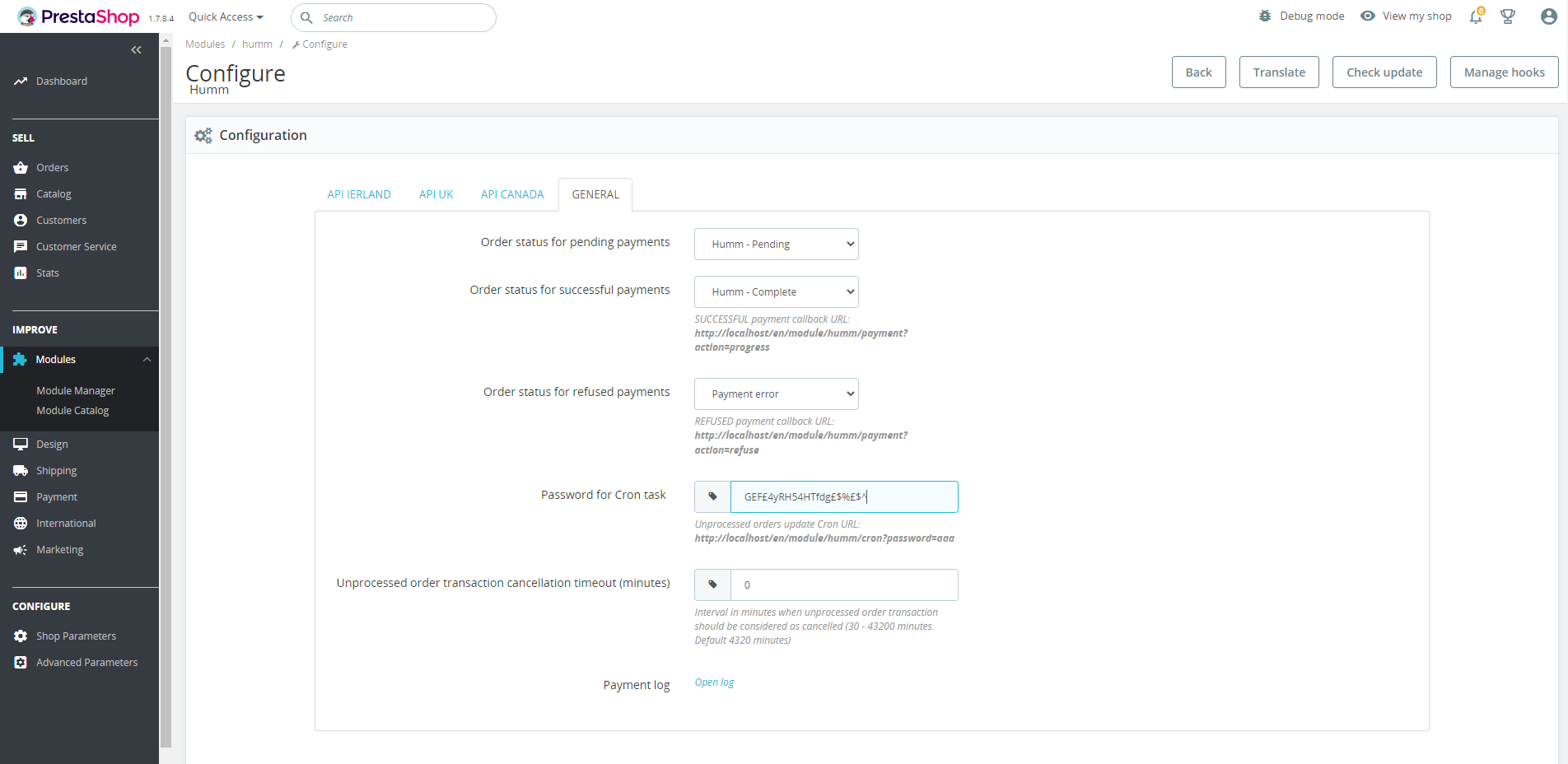Switch to the API UK tab
The width and height of the screenshot is (1568, 764).
click(x=436, y=195)
